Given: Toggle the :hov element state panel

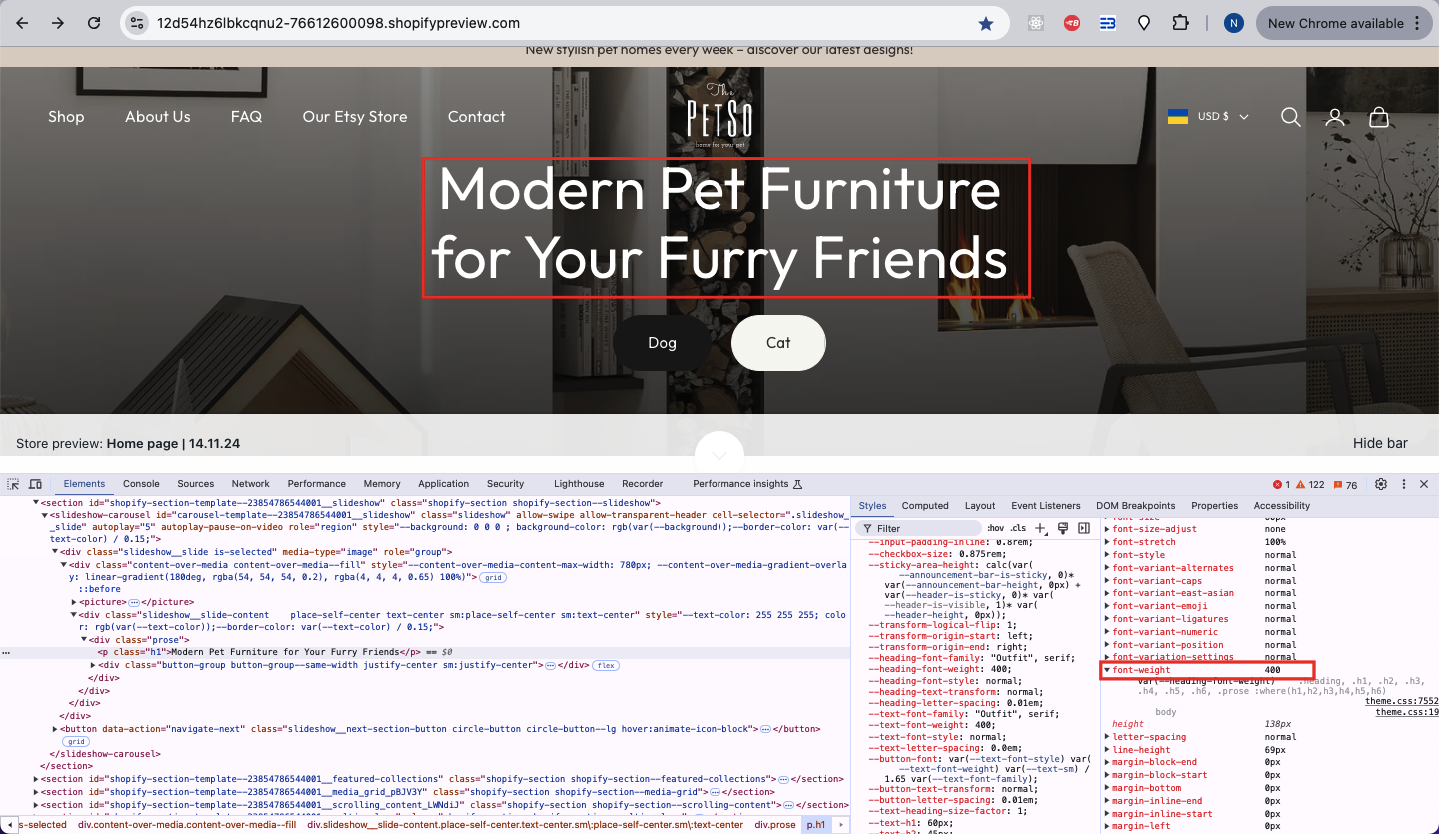Looking at the screenshot, I should tap(996, 528).
